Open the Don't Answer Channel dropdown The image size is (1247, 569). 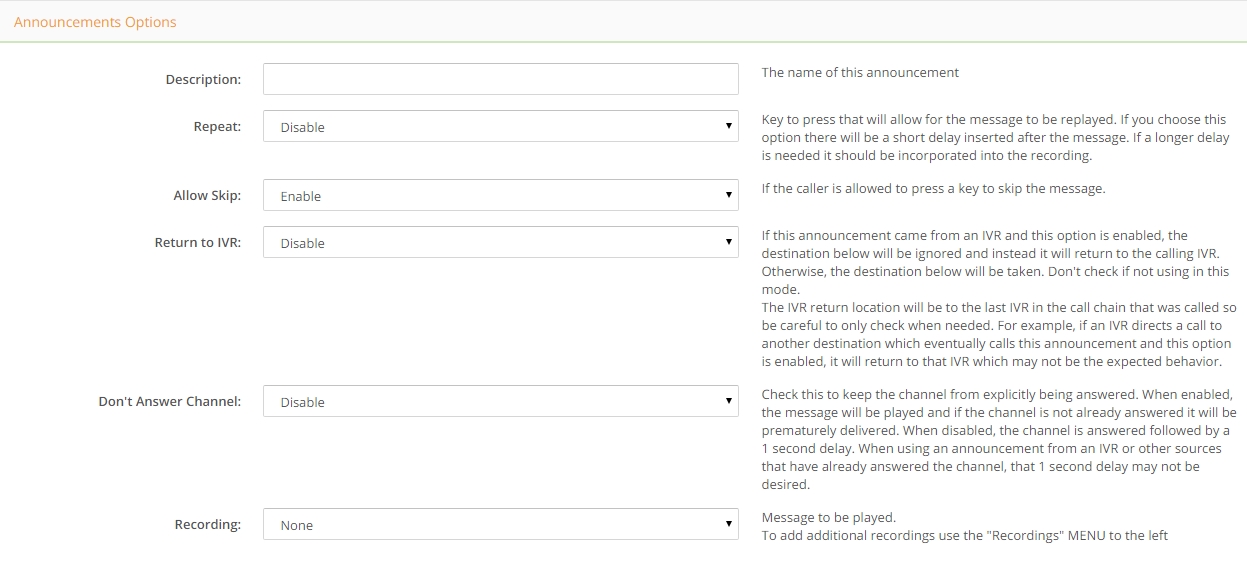pyautogui.click(x=500, y=401)
